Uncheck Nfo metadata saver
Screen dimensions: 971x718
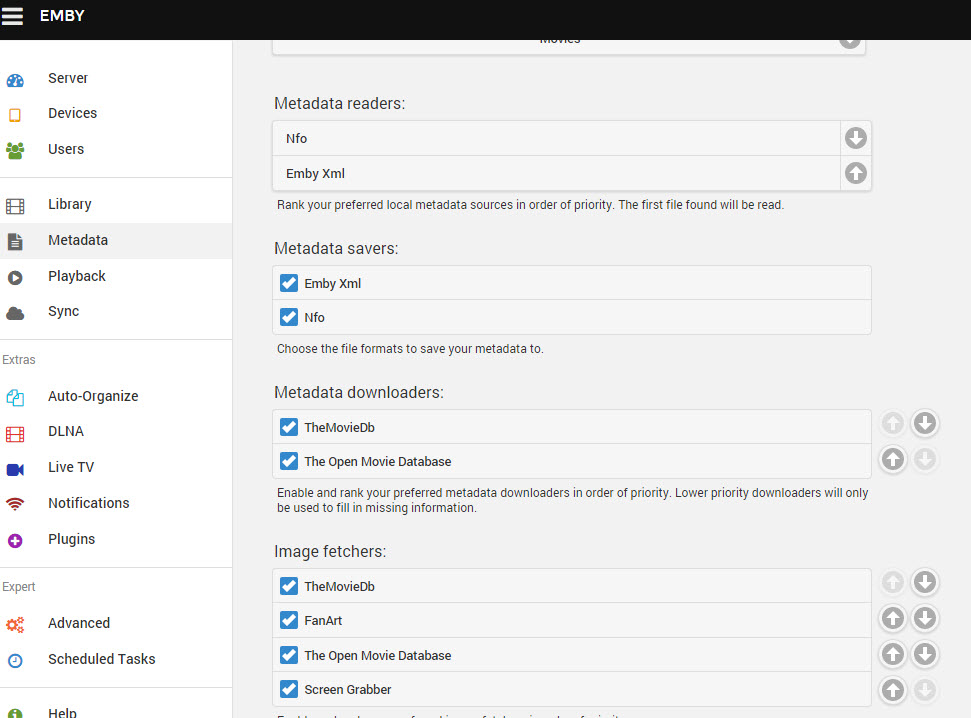point(289,318)
